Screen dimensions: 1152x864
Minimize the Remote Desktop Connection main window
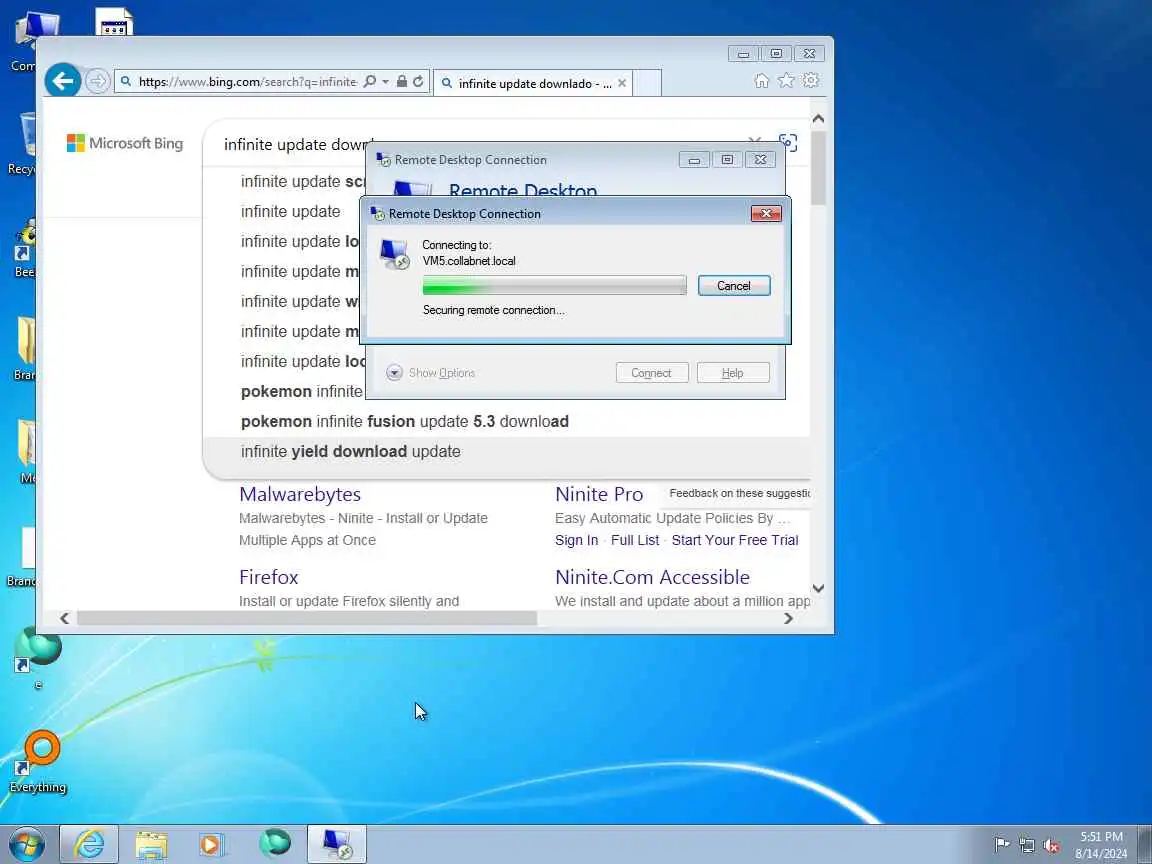[694, 159]
